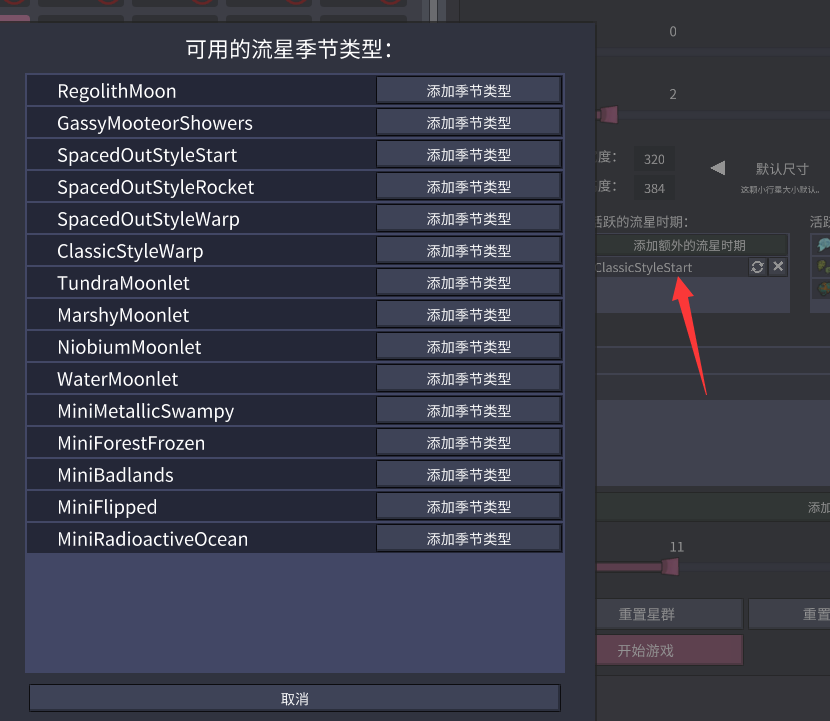The image size is (830, 721).
Task: Click the pink slider below the number 2
Action: tap(608, 115)
